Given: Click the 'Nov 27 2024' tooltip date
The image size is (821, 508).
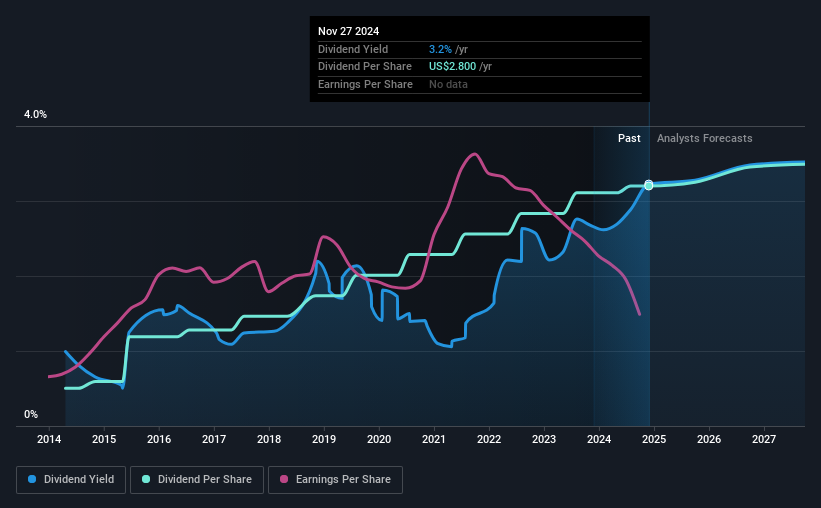Looking at the screenshot, I should 348,31.
